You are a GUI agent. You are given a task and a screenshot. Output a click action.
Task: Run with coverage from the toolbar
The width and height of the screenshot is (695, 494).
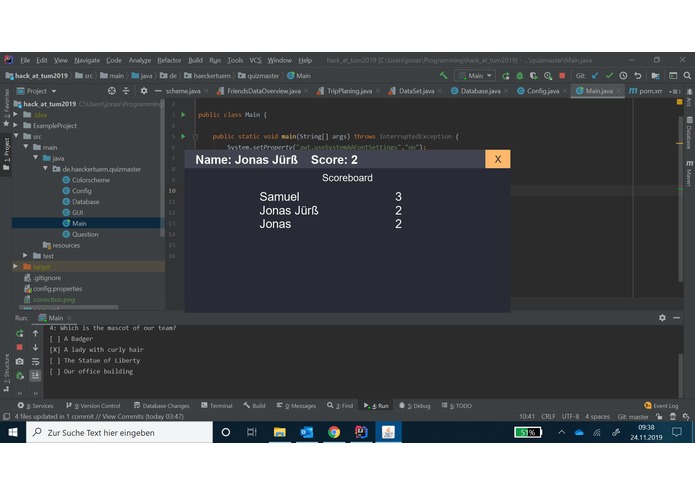pyautogui.click(x=533, y=76)
